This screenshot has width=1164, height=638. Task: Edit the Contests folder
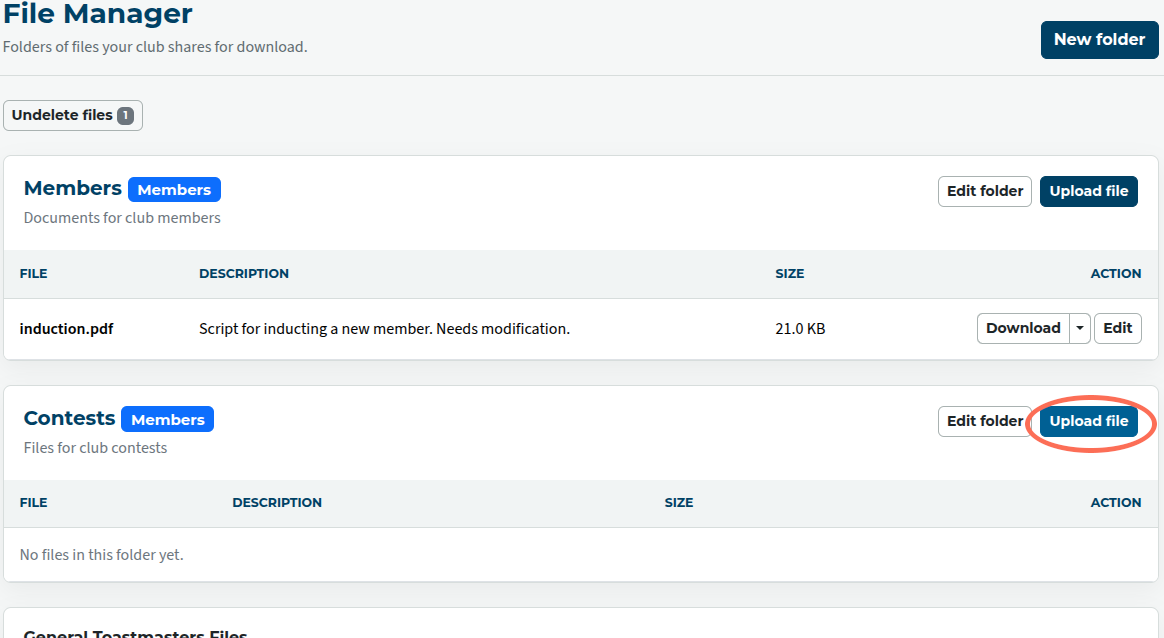click(x=984, y=421)
